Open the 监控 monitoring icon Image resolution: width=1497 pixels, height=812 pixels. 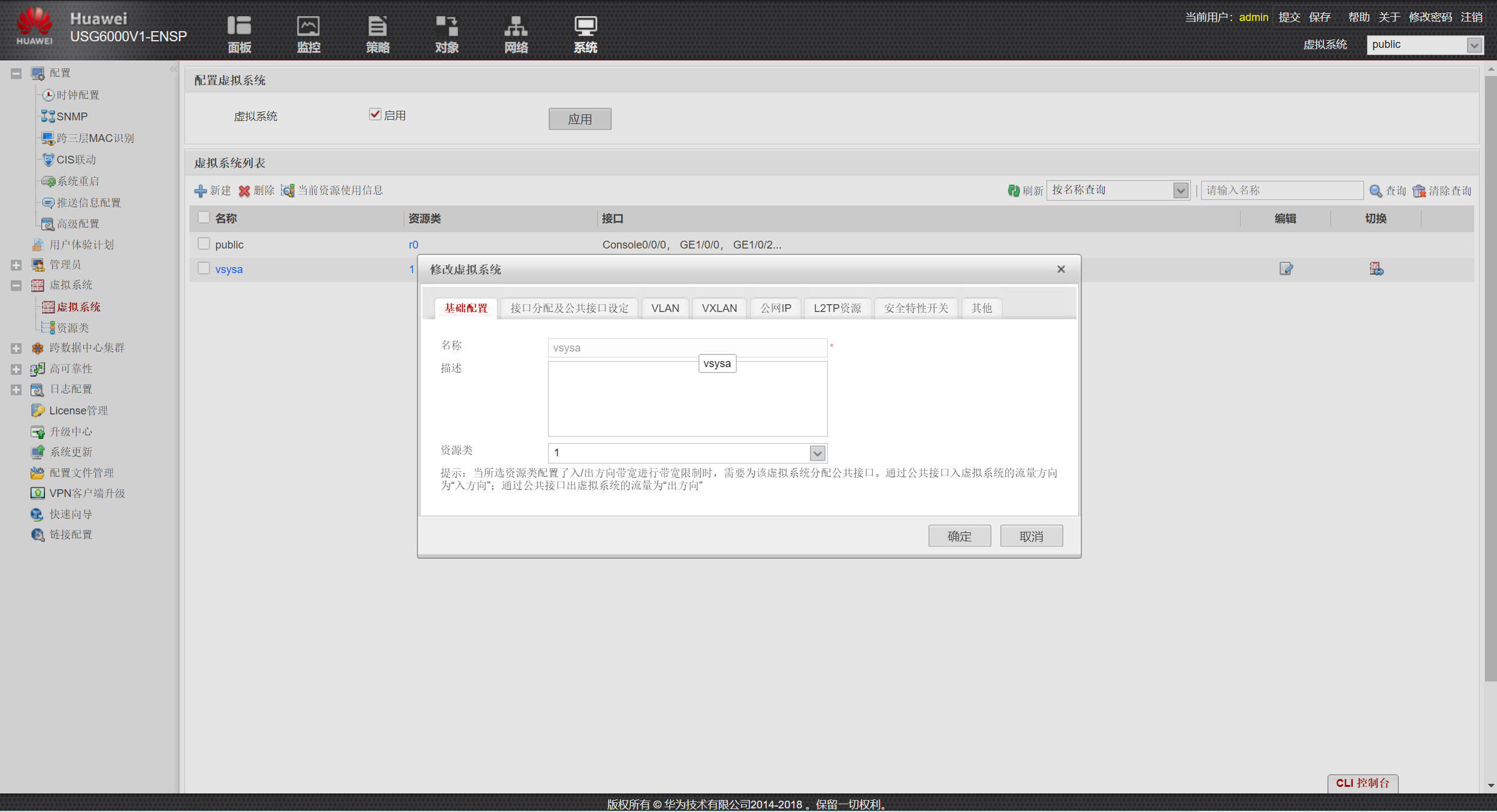point(309,27)
